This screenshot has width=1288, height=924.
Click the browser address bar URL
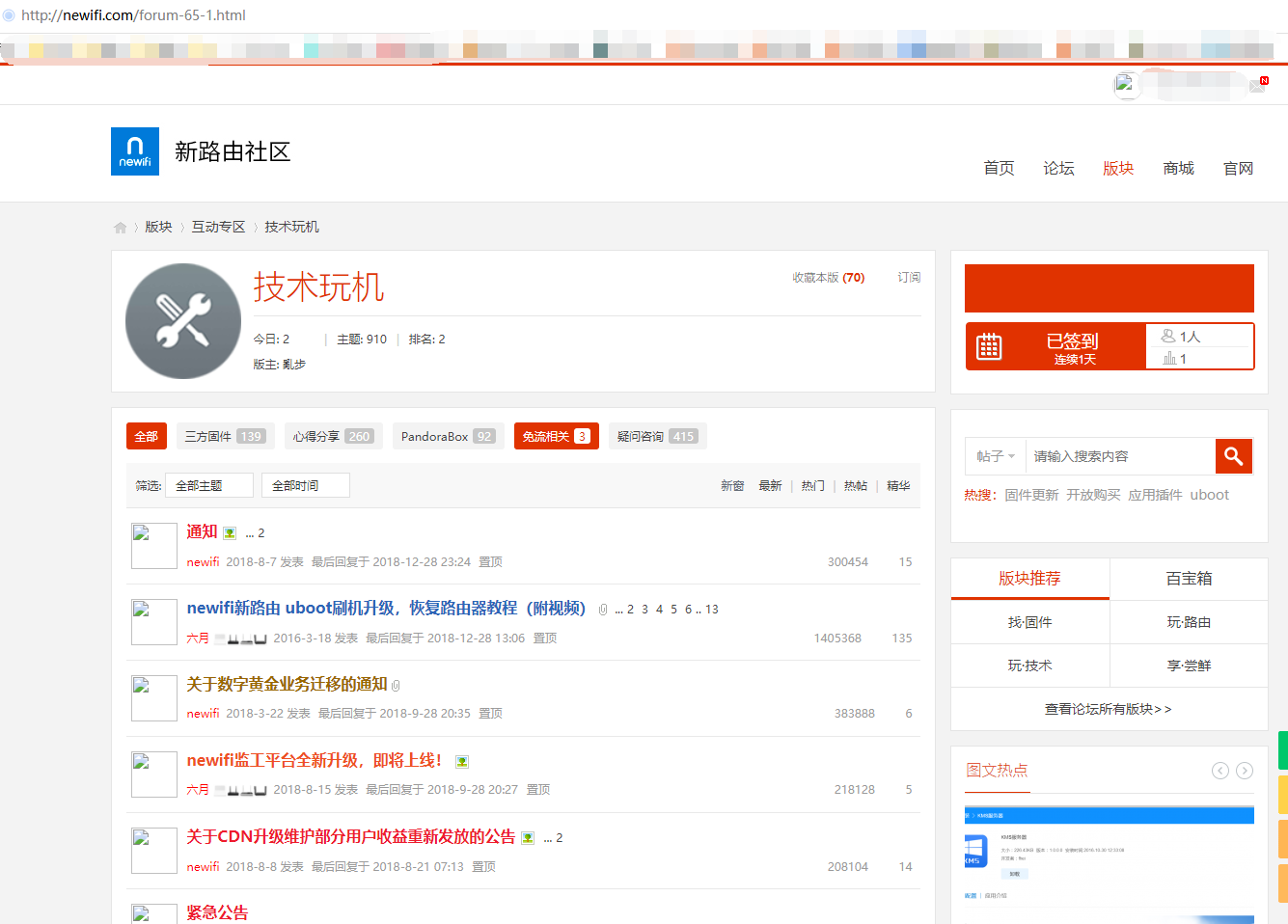pos(133,15)
